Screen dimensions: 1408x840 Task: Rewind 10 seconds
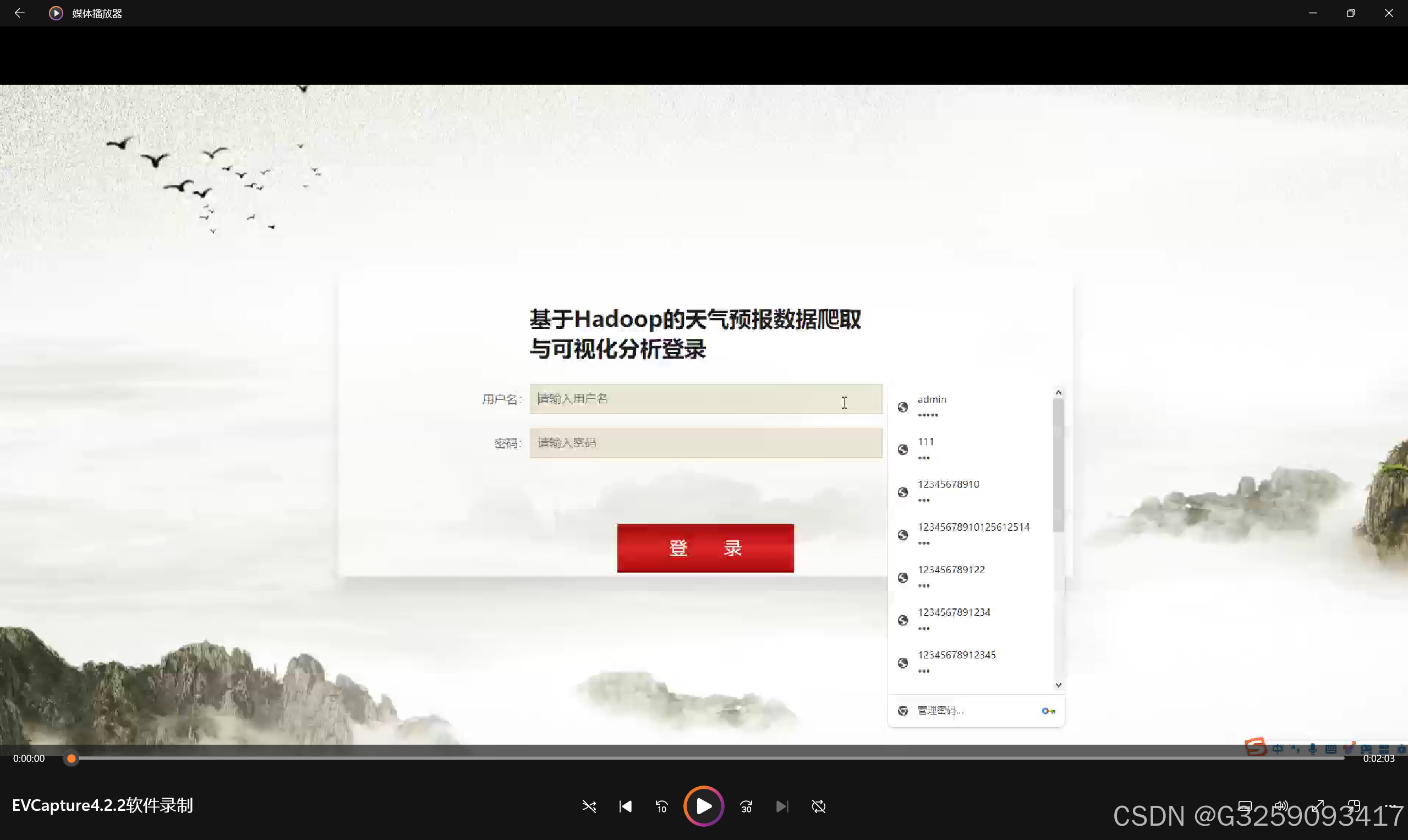(661, 806)
